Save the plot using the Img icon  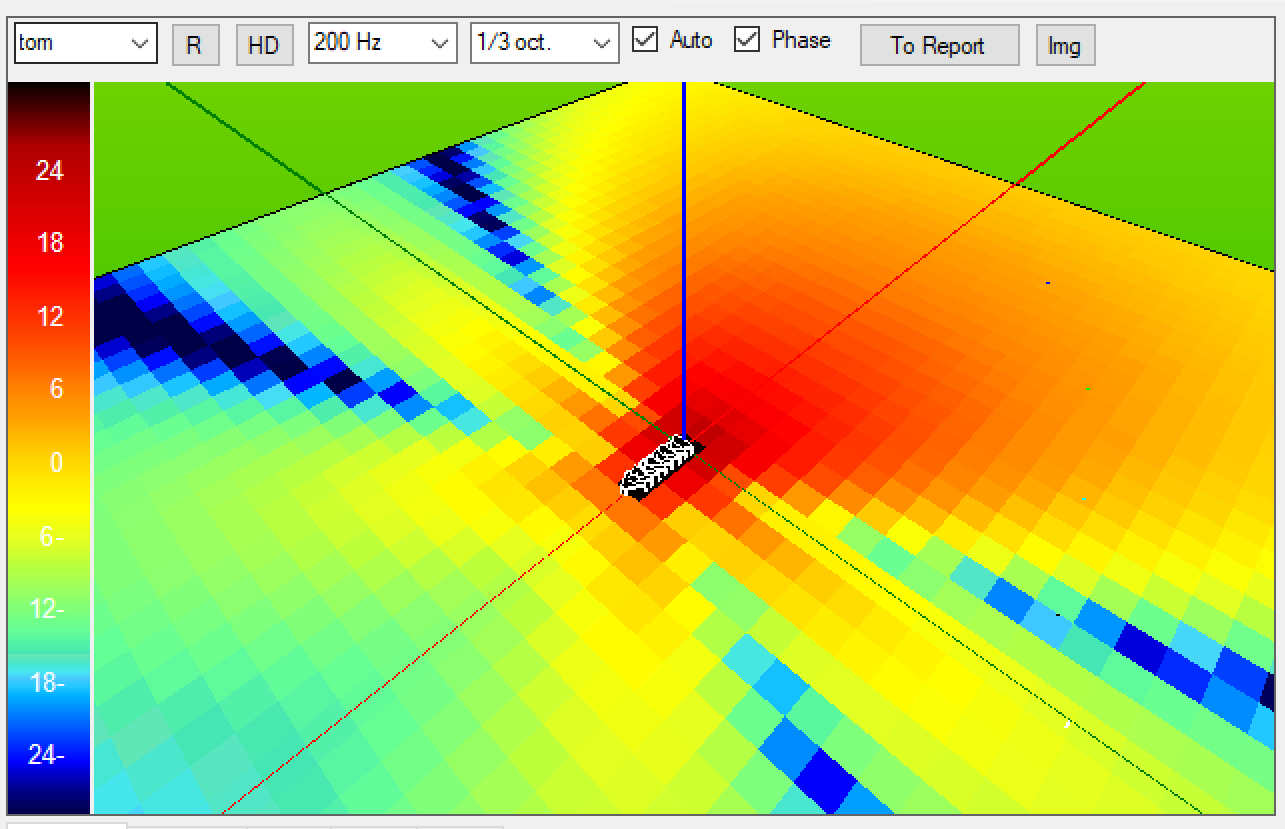1065,45
